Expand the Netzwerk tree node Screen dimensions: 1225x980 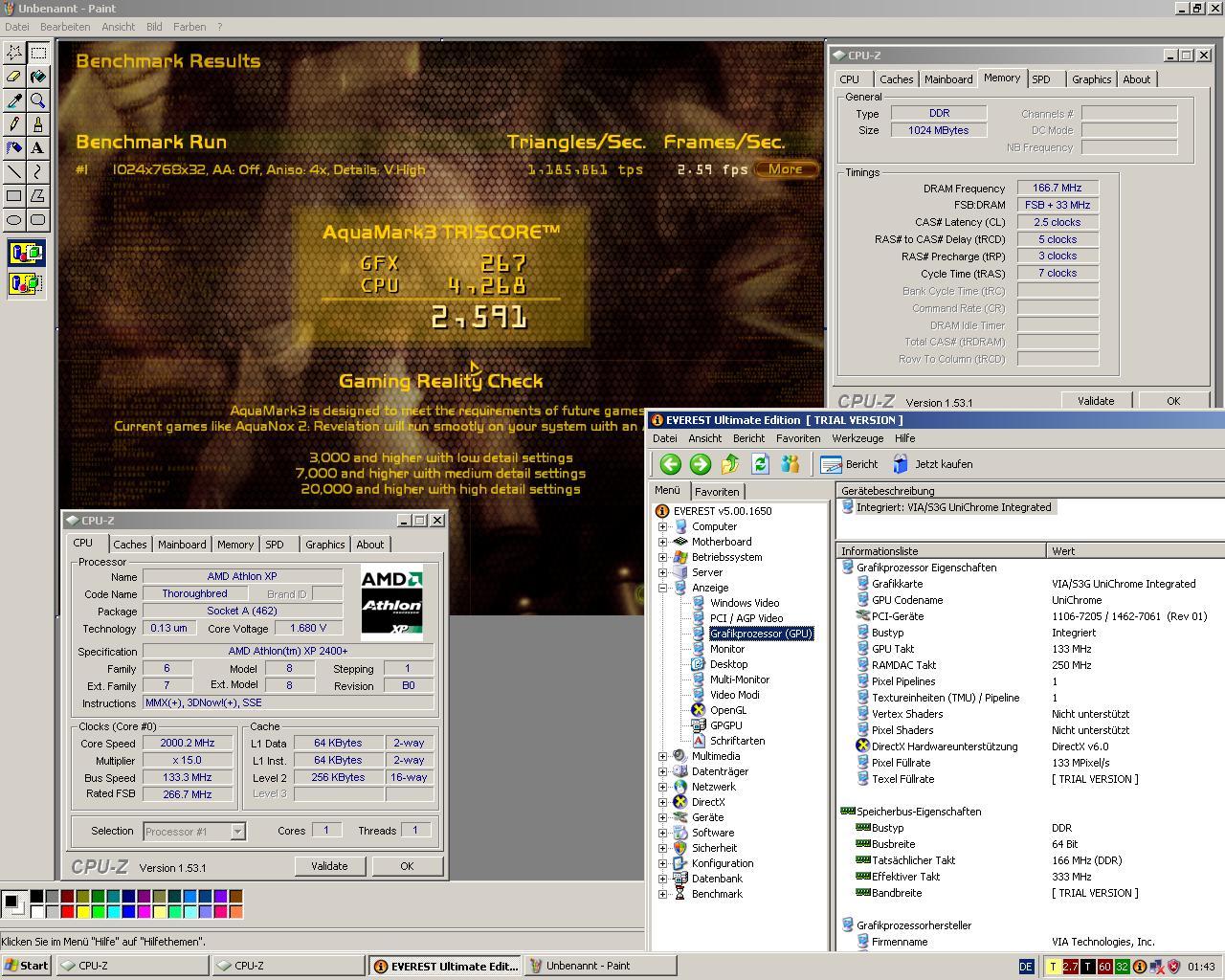tap(662, 787)
